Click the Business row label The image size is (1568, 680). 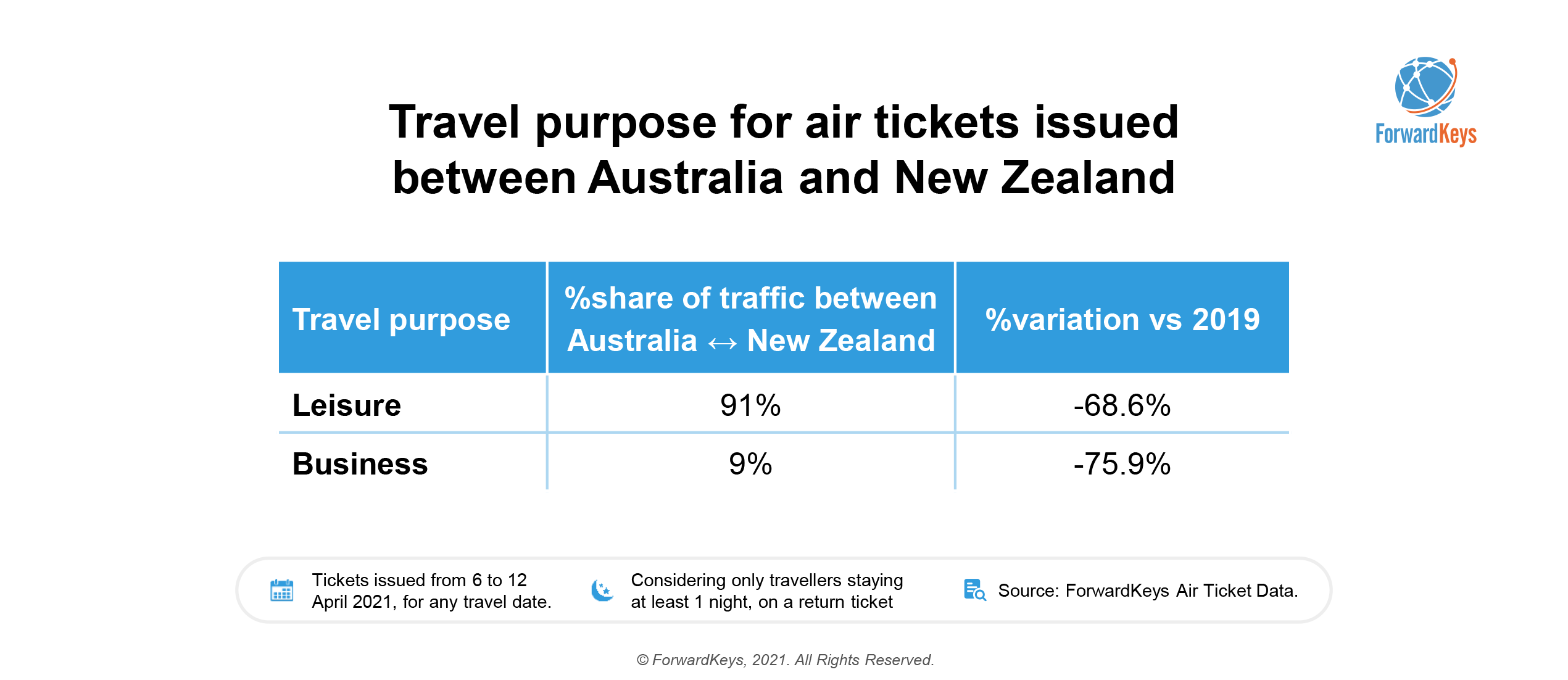[x=360, y=463]
